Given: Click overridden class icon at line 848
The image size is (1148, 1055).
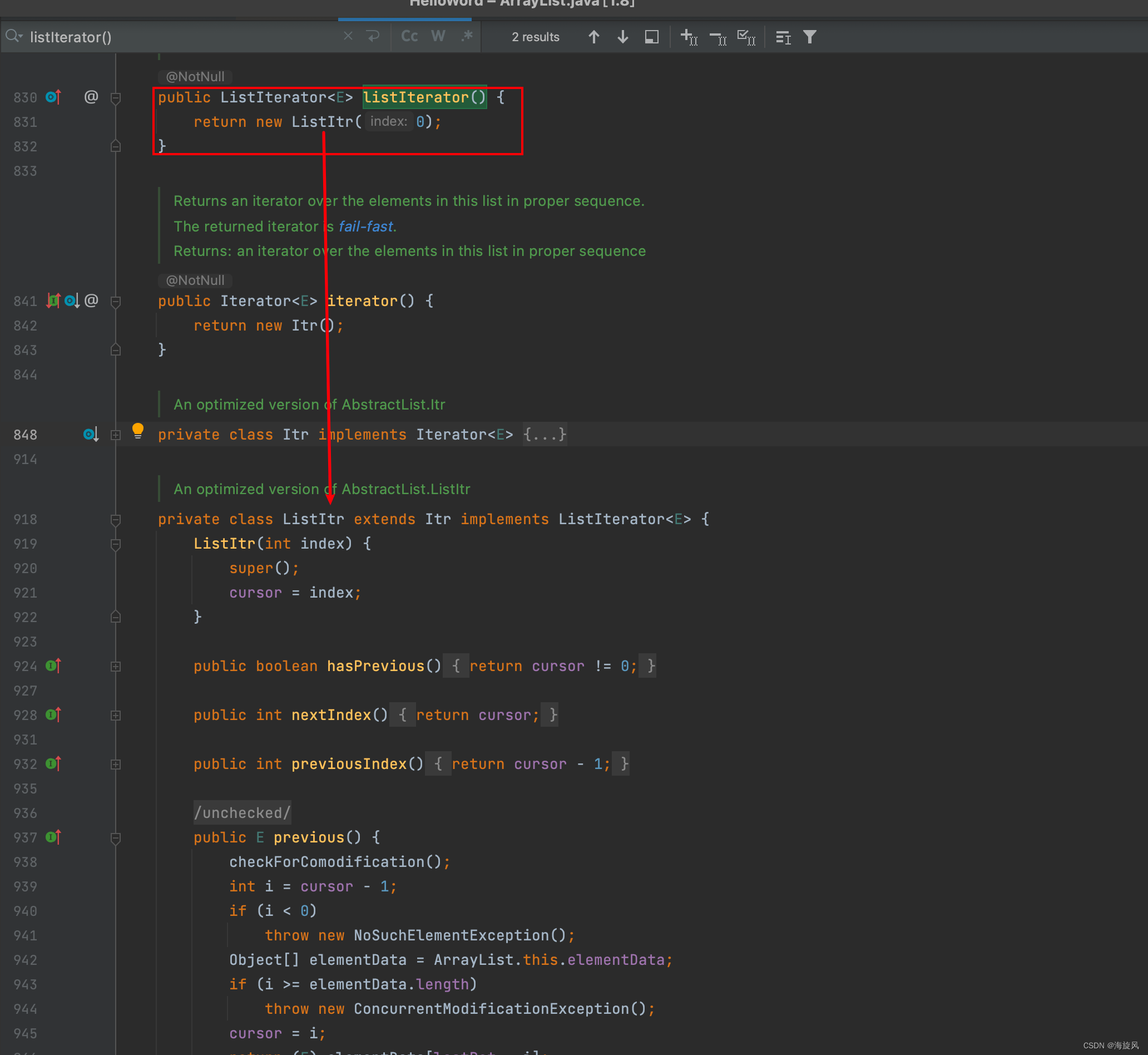Looking at the screenshot, I should [x=91, y=435].
